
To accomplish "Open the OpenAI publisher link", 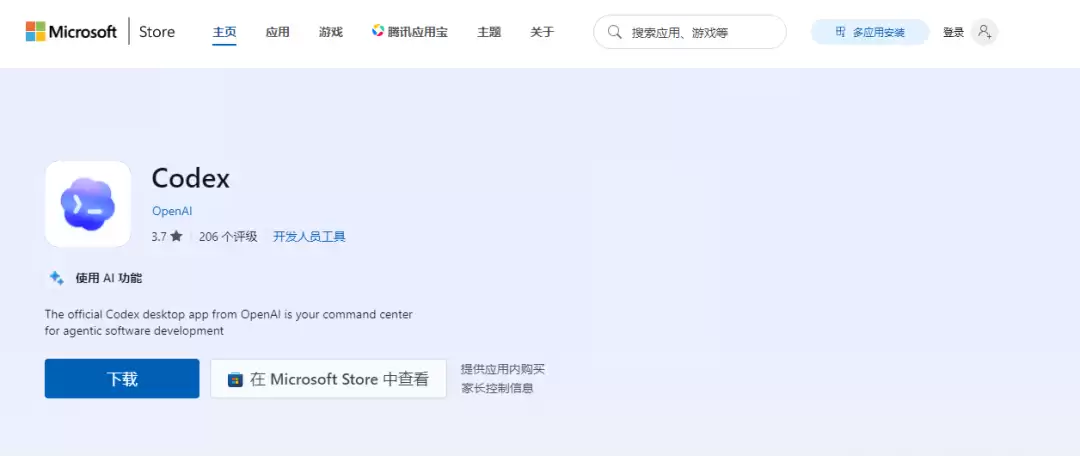I will [x=172, y=211].
